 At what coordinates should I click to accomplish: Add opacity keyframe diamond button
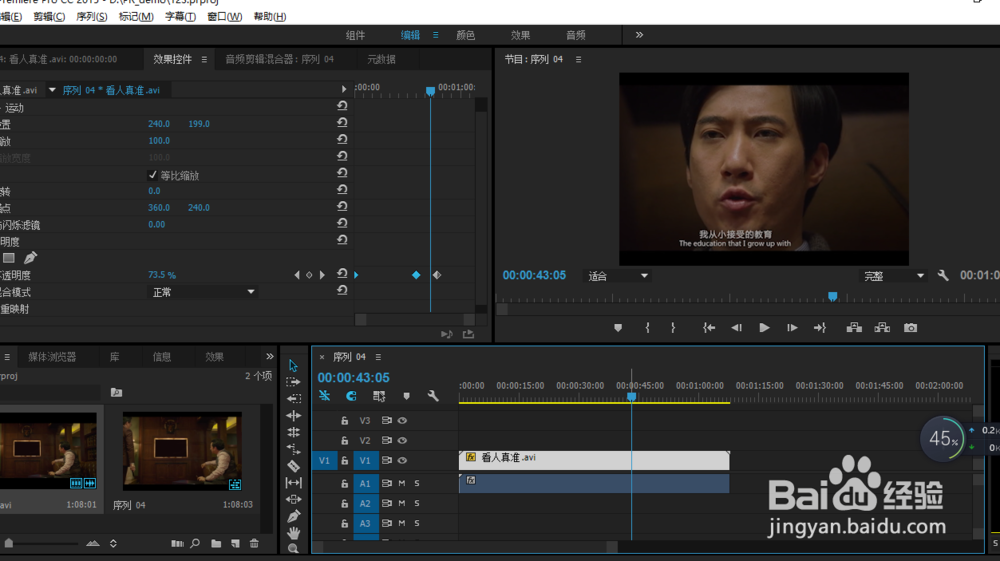309,275
